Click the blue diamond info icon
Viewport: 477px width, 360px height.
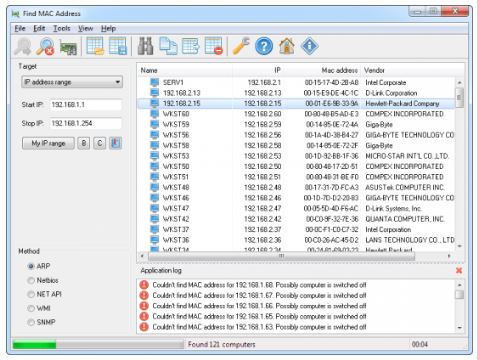click(309, 46)
